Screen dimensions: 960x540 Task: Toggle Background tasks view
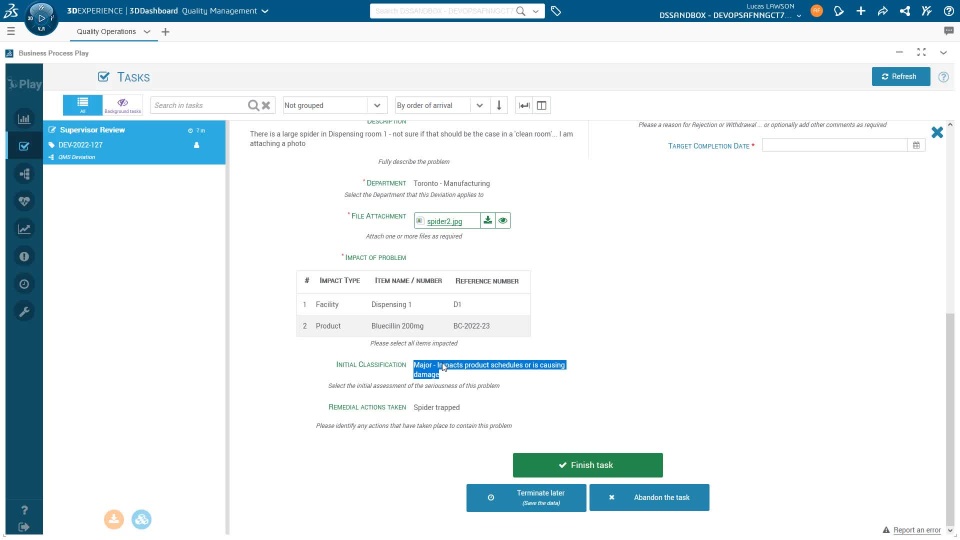coord(122,105)
